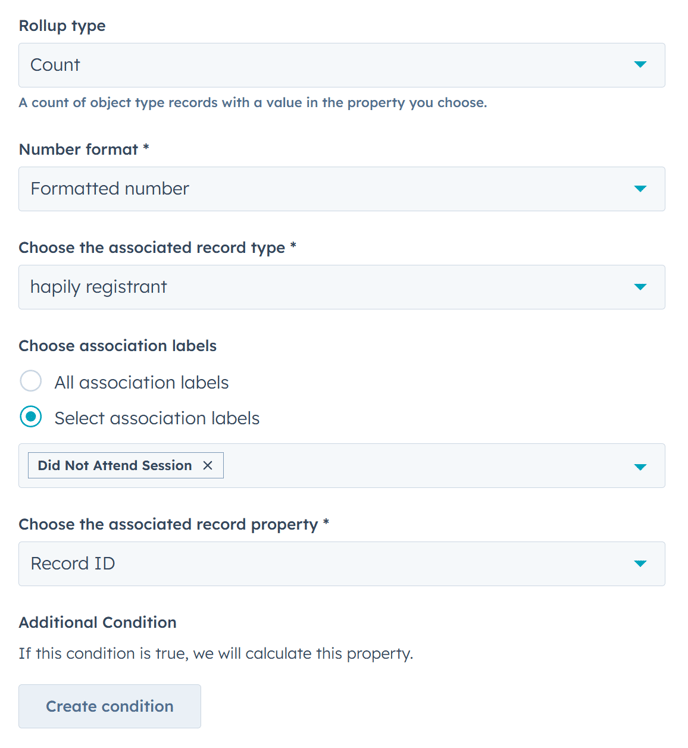Click the caret arrow on Number format dropdown
Screen dimensions: 688x748
click(640, 189)
